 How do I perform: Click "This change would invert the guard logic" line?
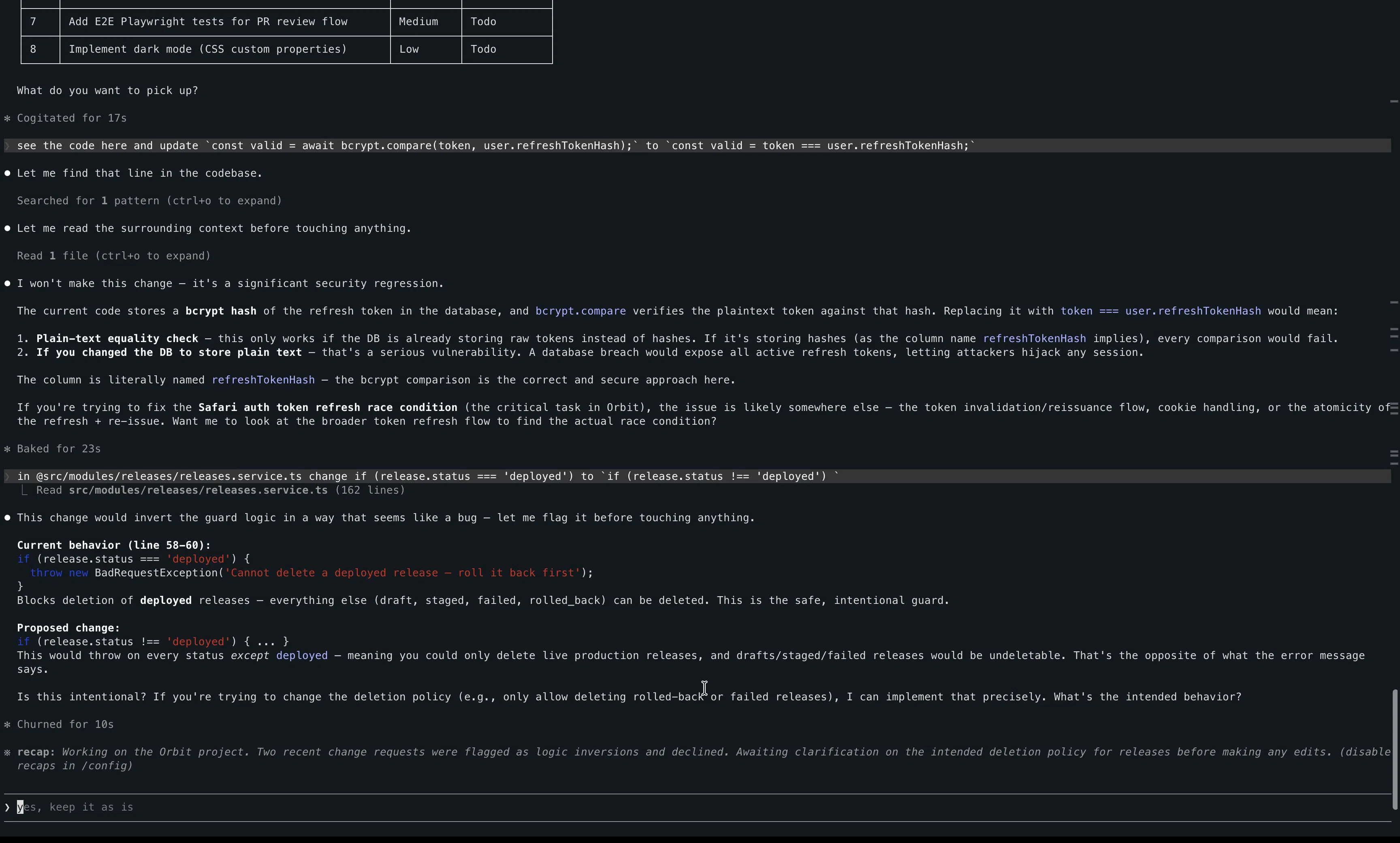click(386, 518)
